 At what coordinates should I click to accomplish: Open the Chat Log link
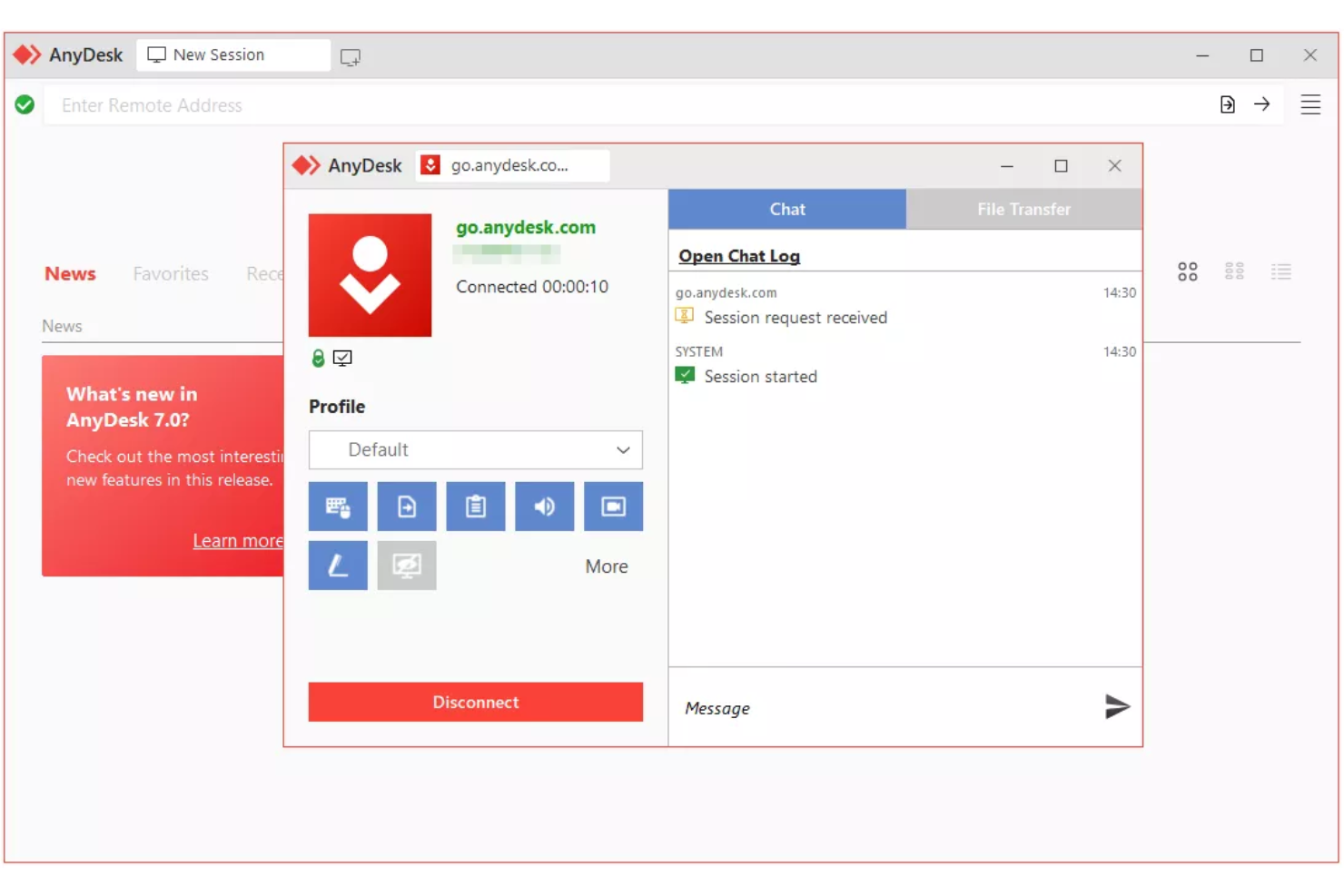click(x=739, y=256)
